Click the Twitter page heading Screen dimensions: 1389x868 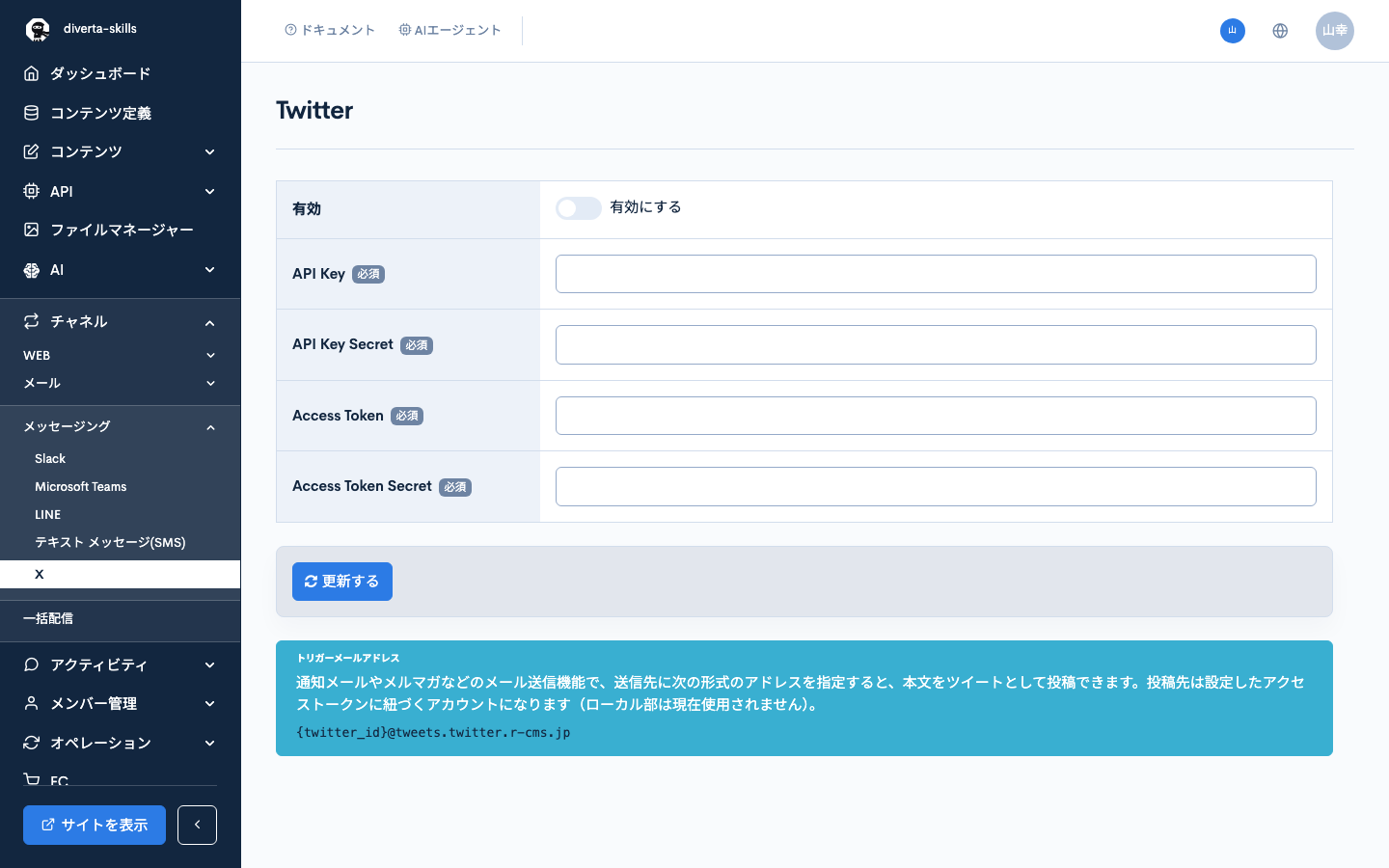click(314, 110)
